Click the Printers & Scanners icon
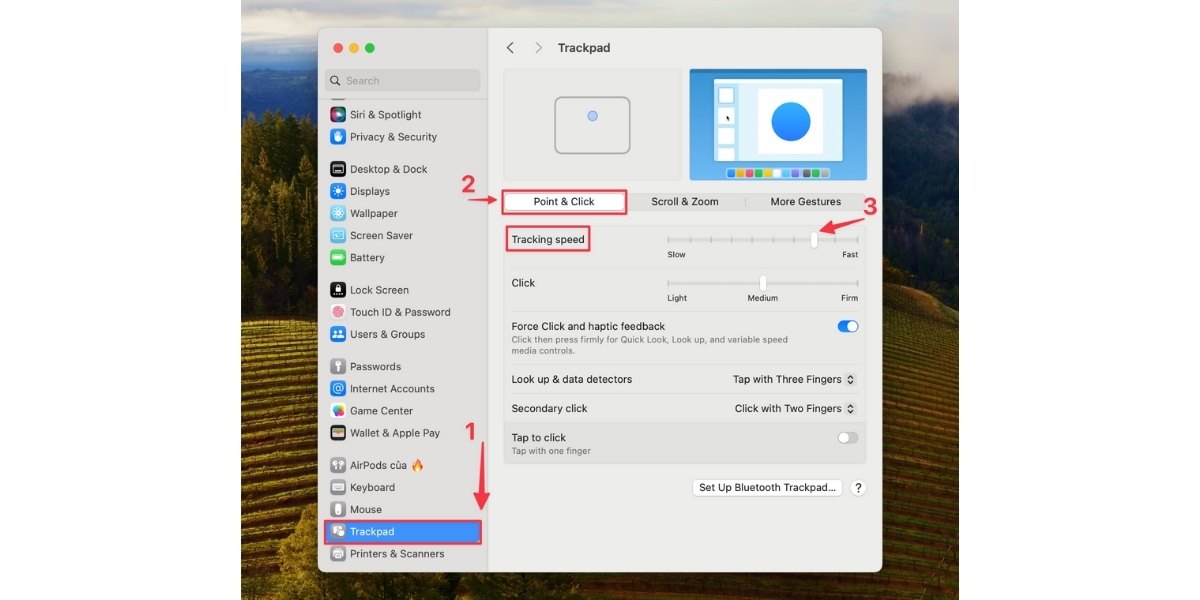The image size is (1200, 600). tap(338, 553)
